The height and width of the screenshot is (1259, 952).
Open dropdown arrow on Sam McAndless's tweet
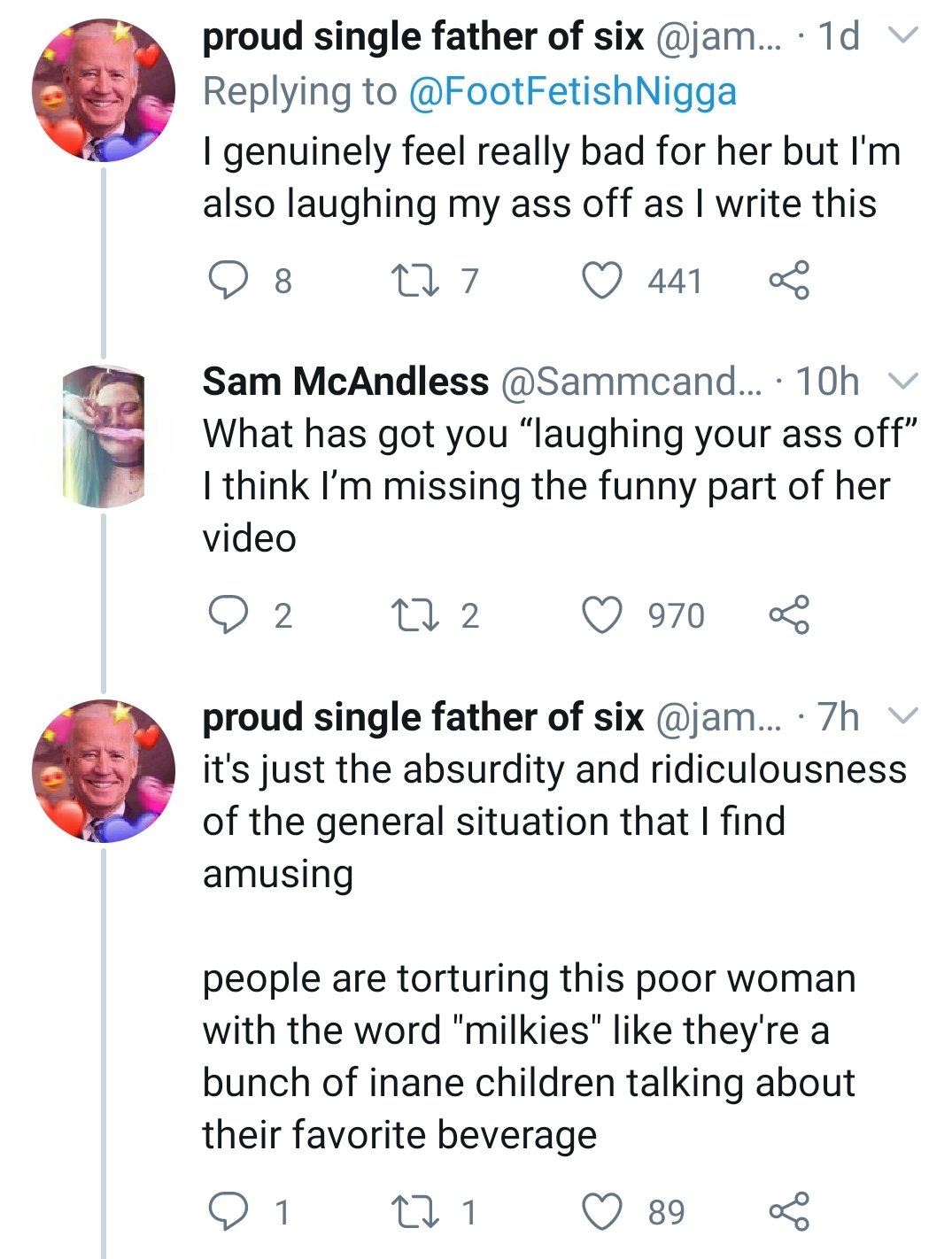click(x=902, y=382)
